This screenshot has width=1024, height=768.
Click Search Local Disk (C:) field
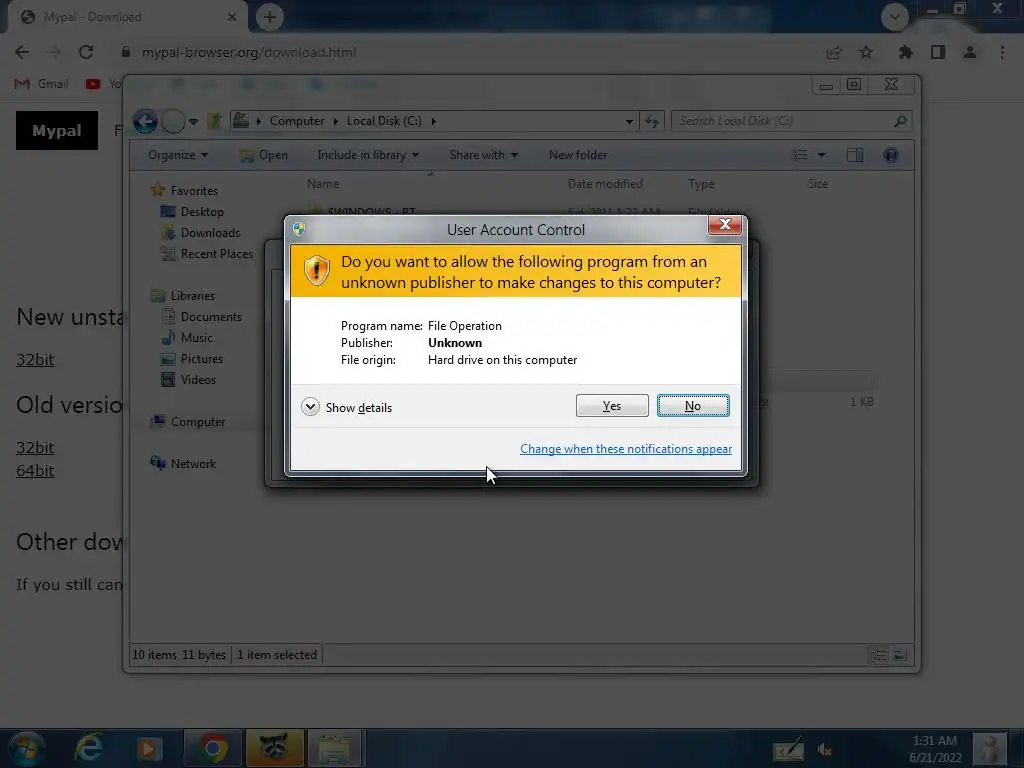792,121
